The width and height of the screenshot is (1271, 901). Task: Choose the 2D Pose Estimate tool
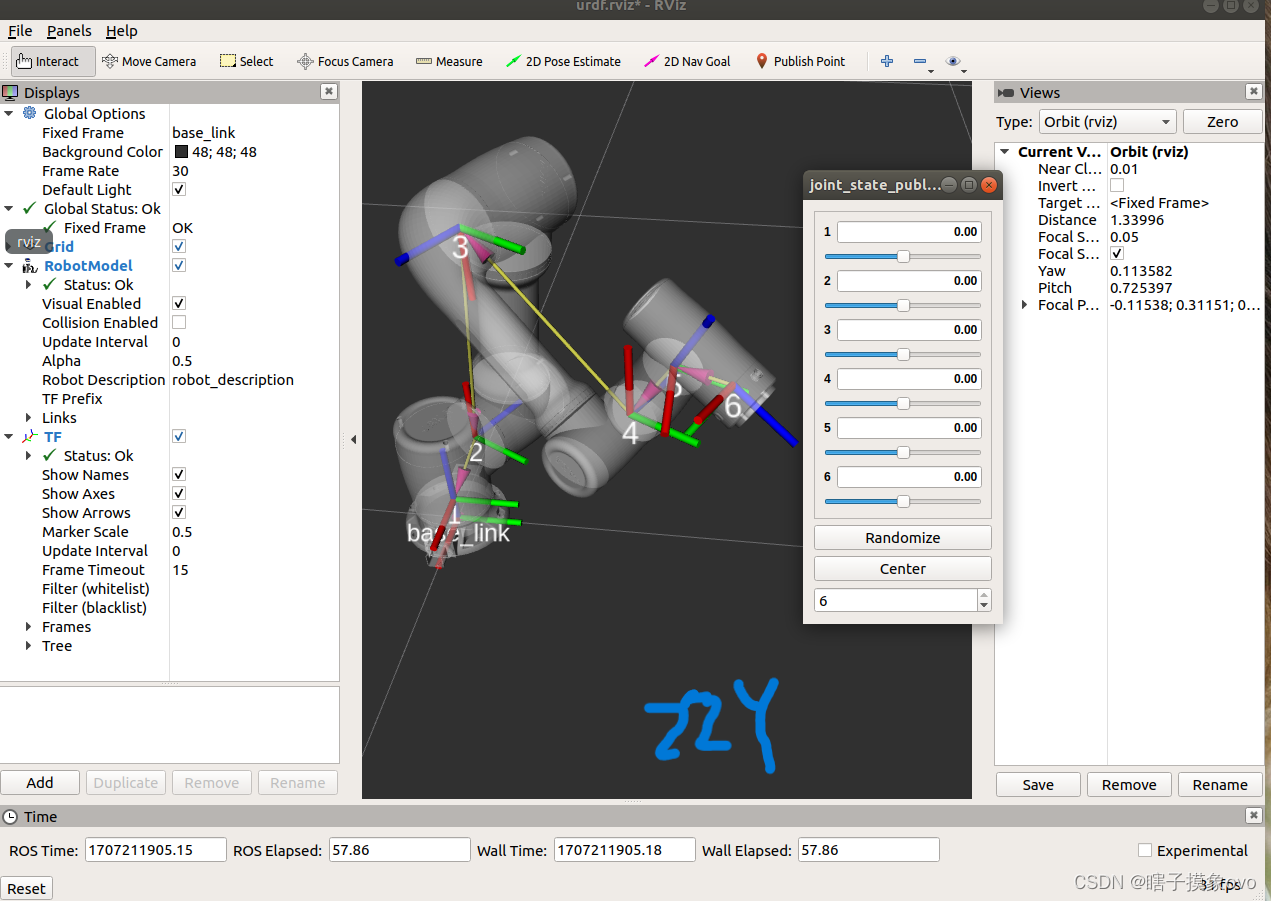pyautogui.click(x=563, y=61)
